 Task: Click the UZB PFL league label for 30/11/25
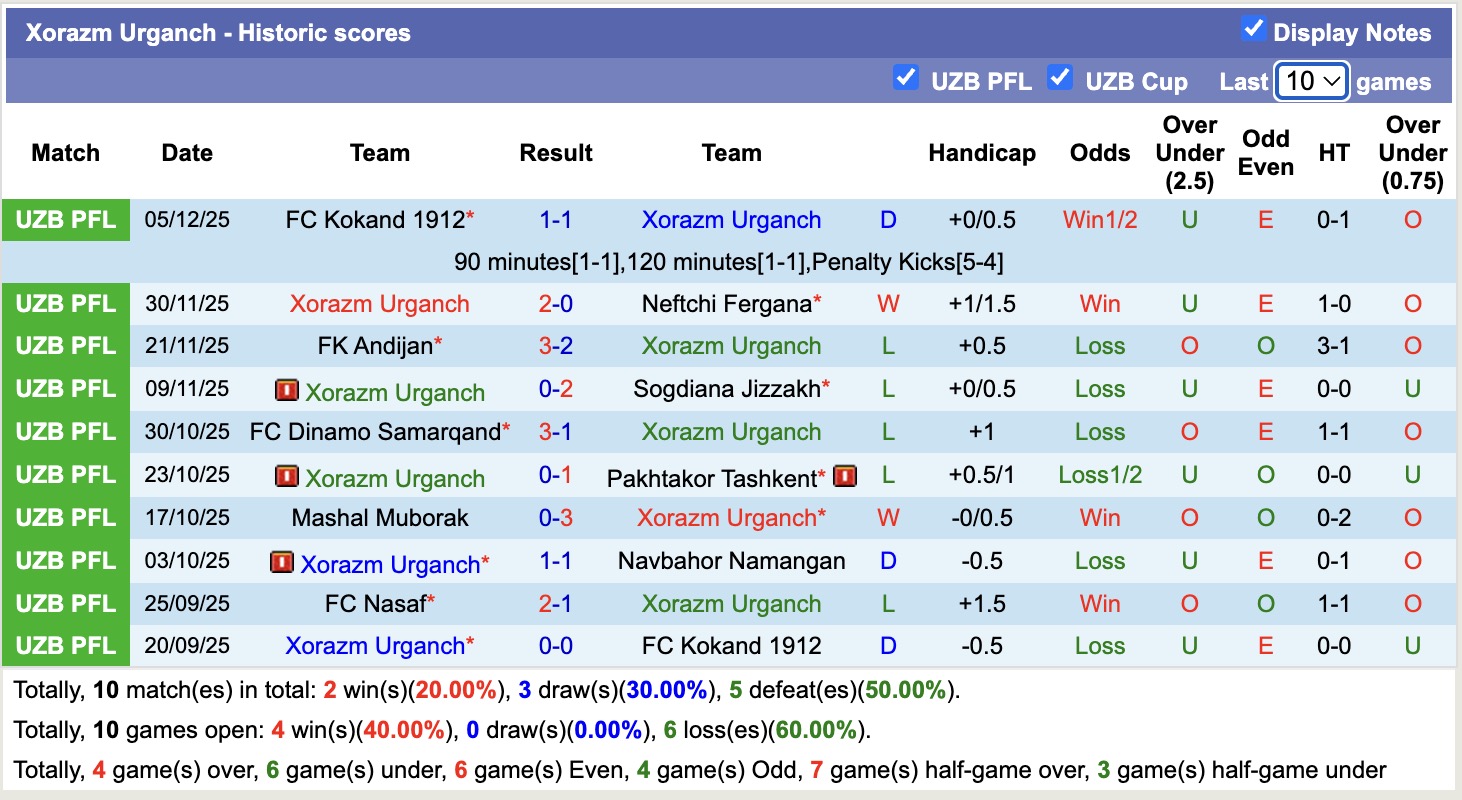pyautogui.click(x=66, y=304)
